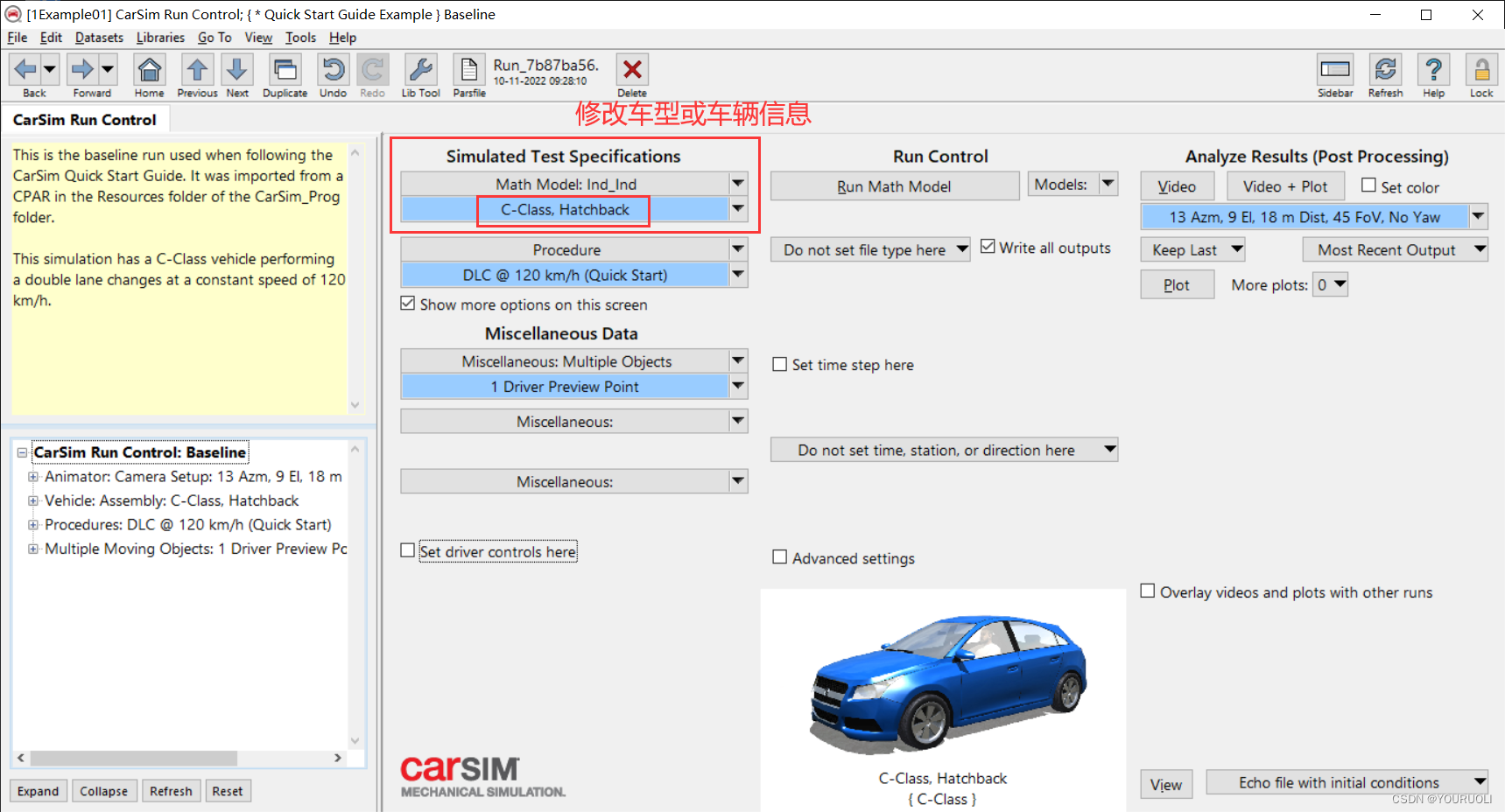
Task: Uncheck Write all outputs
Action: click(988, 247)
